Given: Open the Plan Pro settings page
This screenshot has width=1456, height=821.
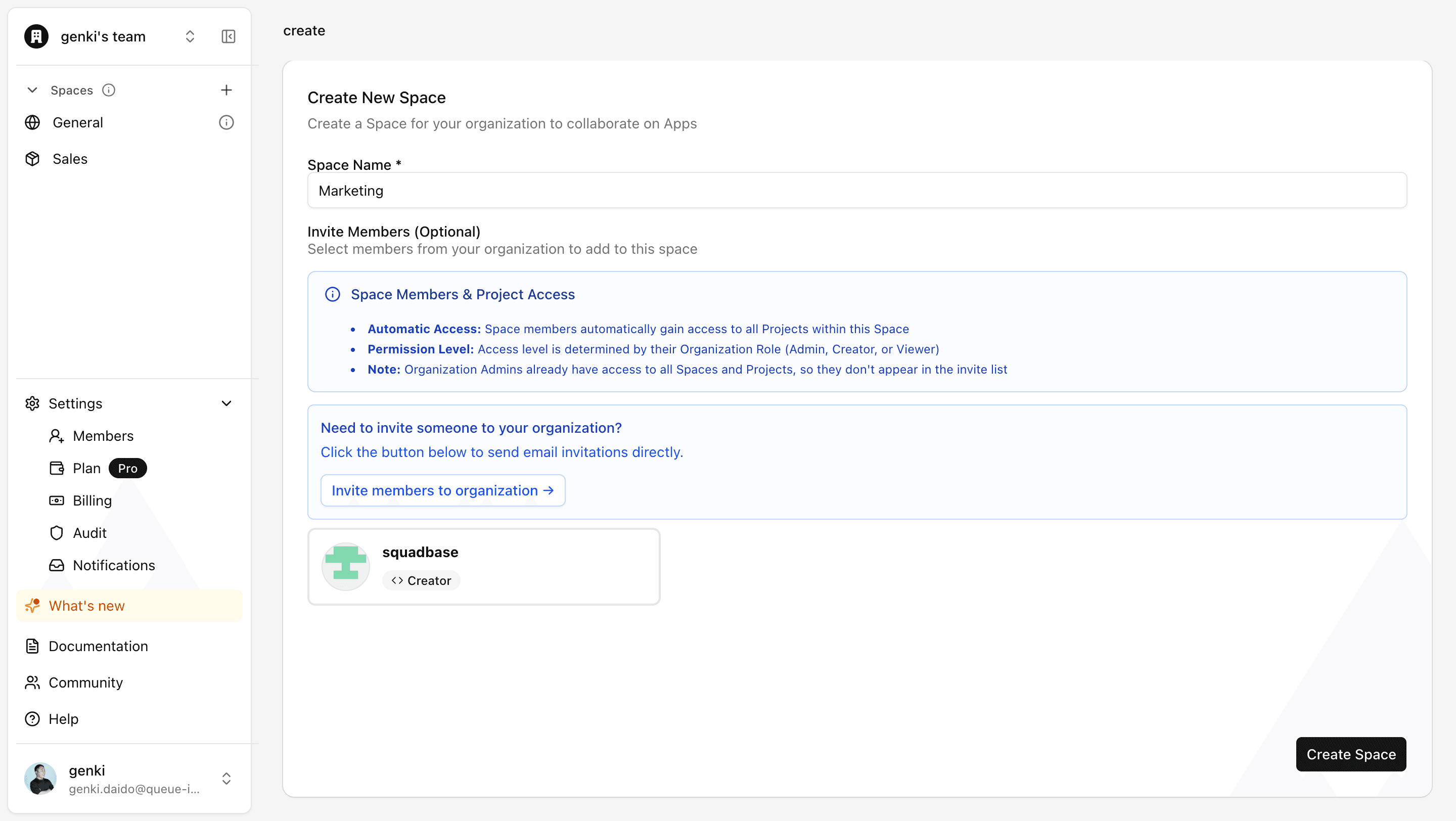Looking at the screenshot, I should coord(86,469).
